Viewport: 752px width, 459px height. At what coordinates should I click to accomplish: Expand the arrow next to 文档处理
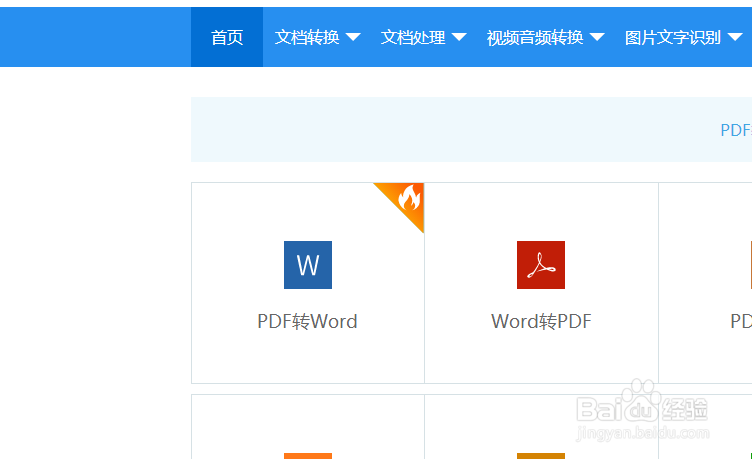[x=459, y=37]
